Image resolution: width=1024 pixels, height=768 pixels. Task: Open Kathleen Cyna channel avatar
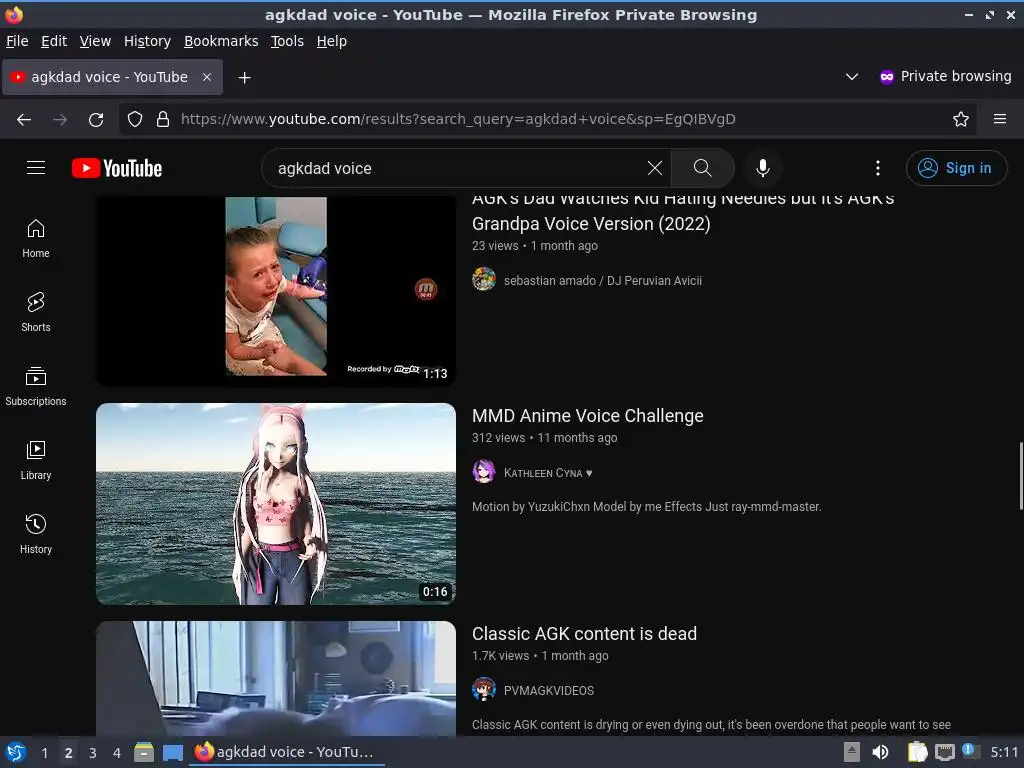click(x=484, y=472)
